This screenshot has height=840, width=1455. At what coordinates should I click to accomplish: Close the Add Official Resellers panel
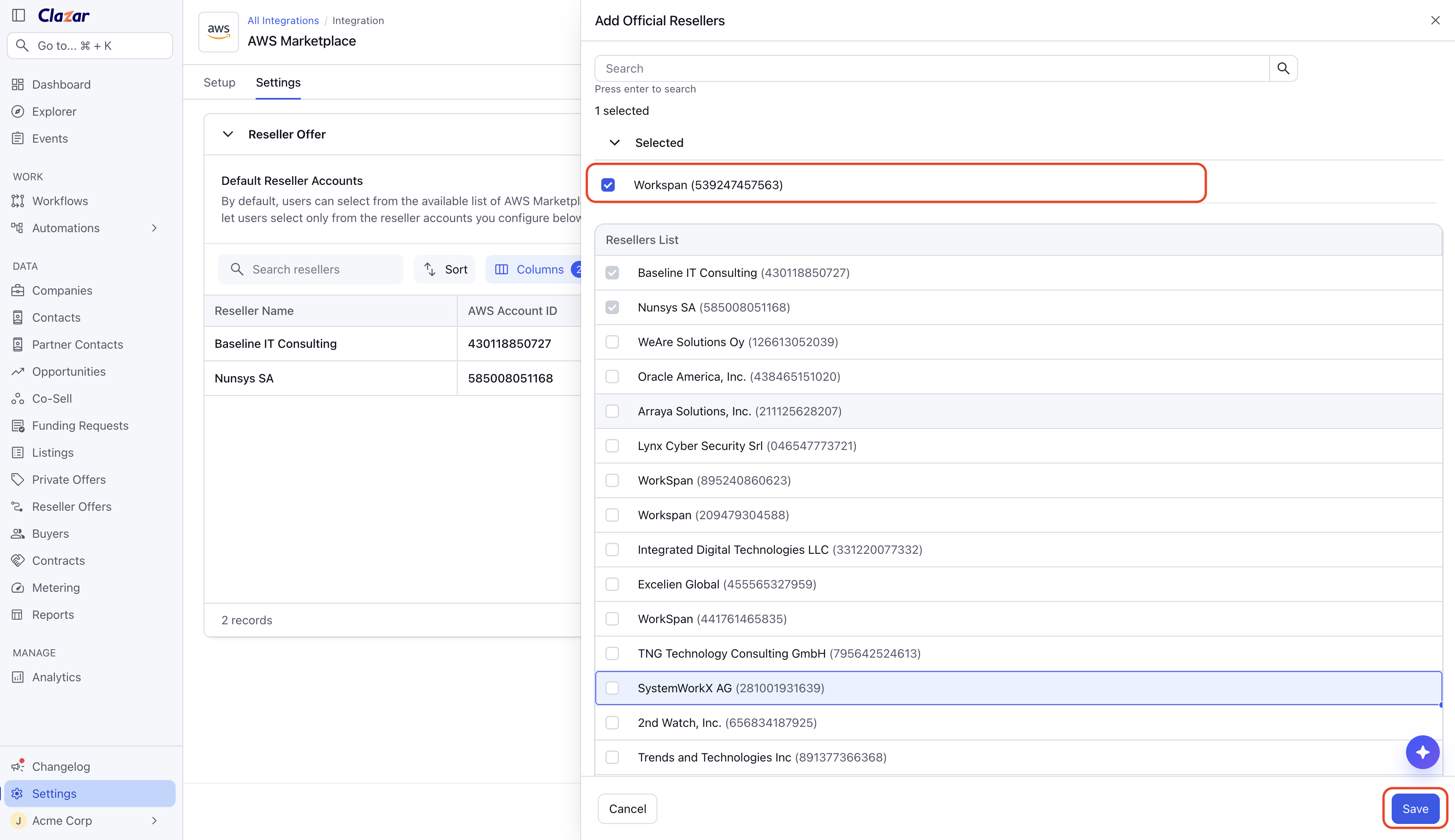click(1436, 21)
